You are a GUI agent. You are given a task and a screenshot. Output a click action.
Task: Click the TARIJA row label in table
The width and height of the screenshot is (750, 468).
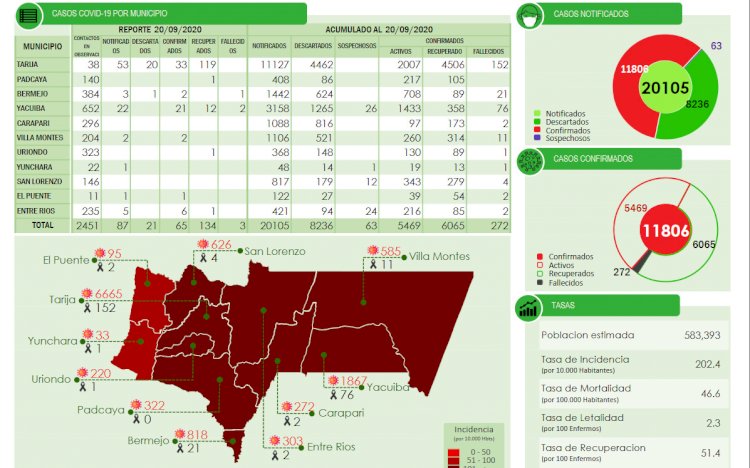[x=27, y=64]
